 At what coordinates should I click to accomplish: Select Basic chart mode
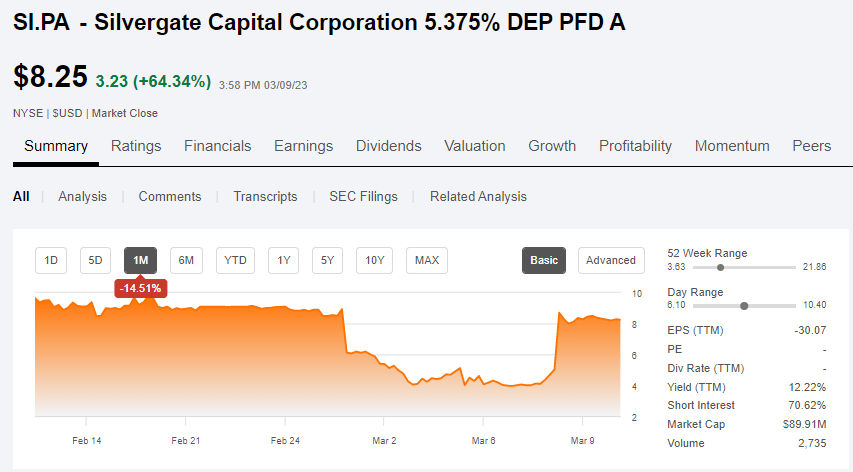(544, 260)
